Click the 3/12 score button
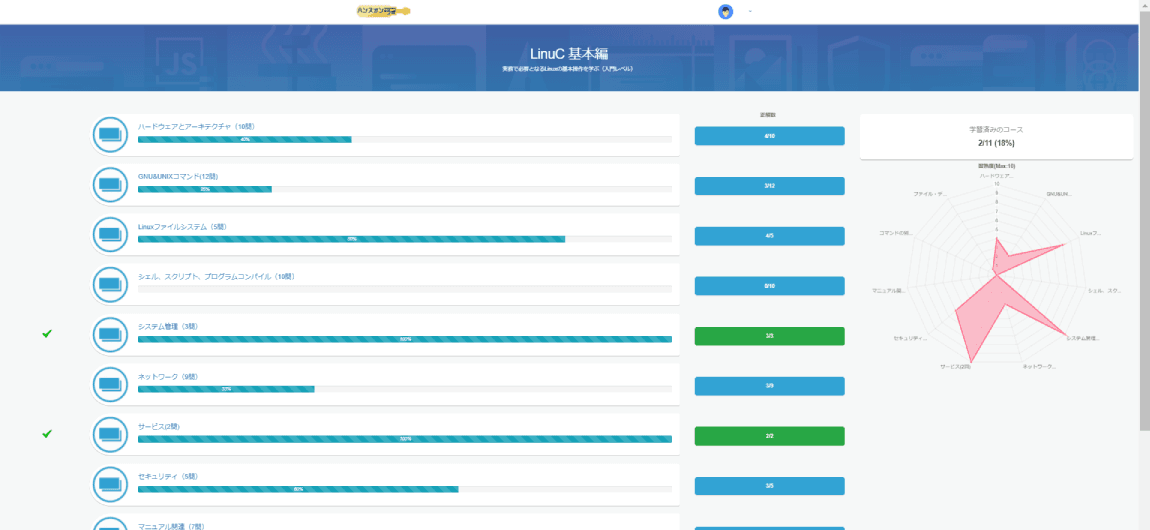The width and height of the screenshot is (1150, 530). [x=769, y=186]
